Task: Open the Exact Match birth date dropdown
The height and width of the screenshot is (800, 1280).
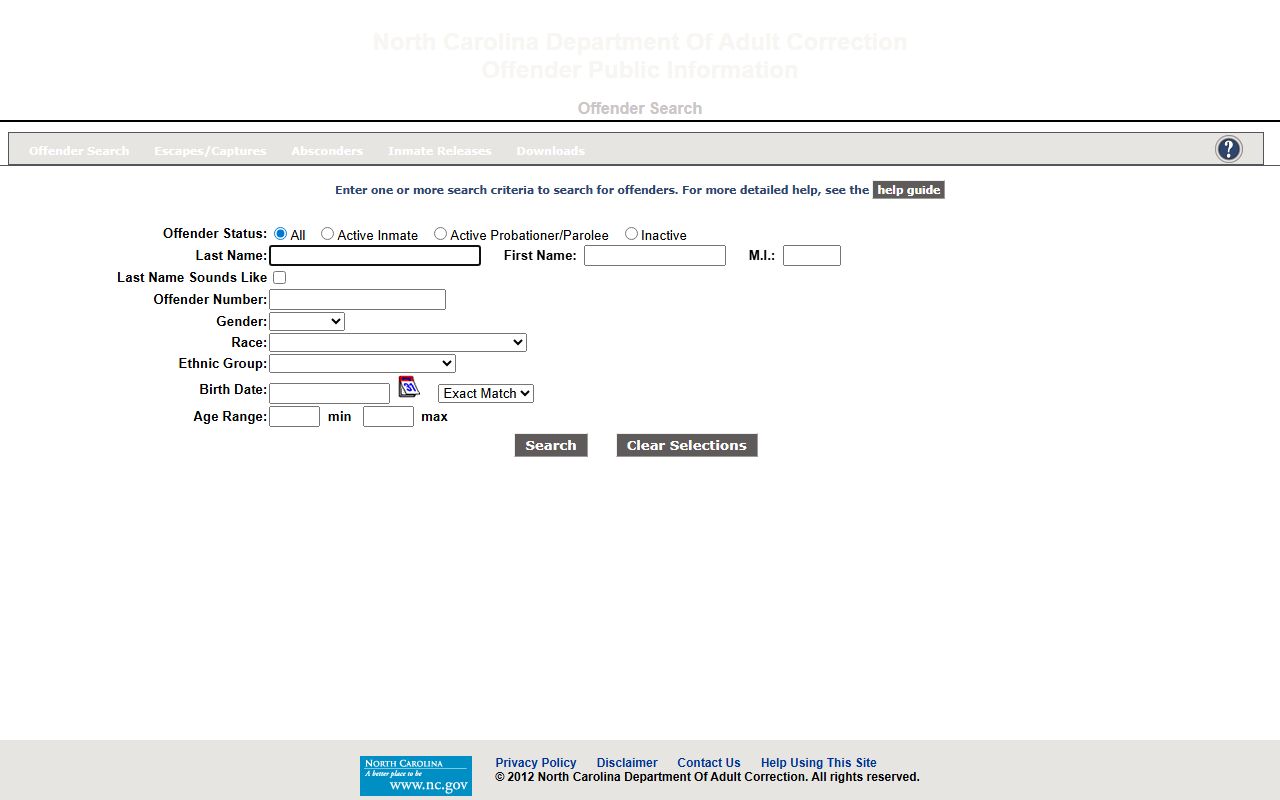Action: 486,393
